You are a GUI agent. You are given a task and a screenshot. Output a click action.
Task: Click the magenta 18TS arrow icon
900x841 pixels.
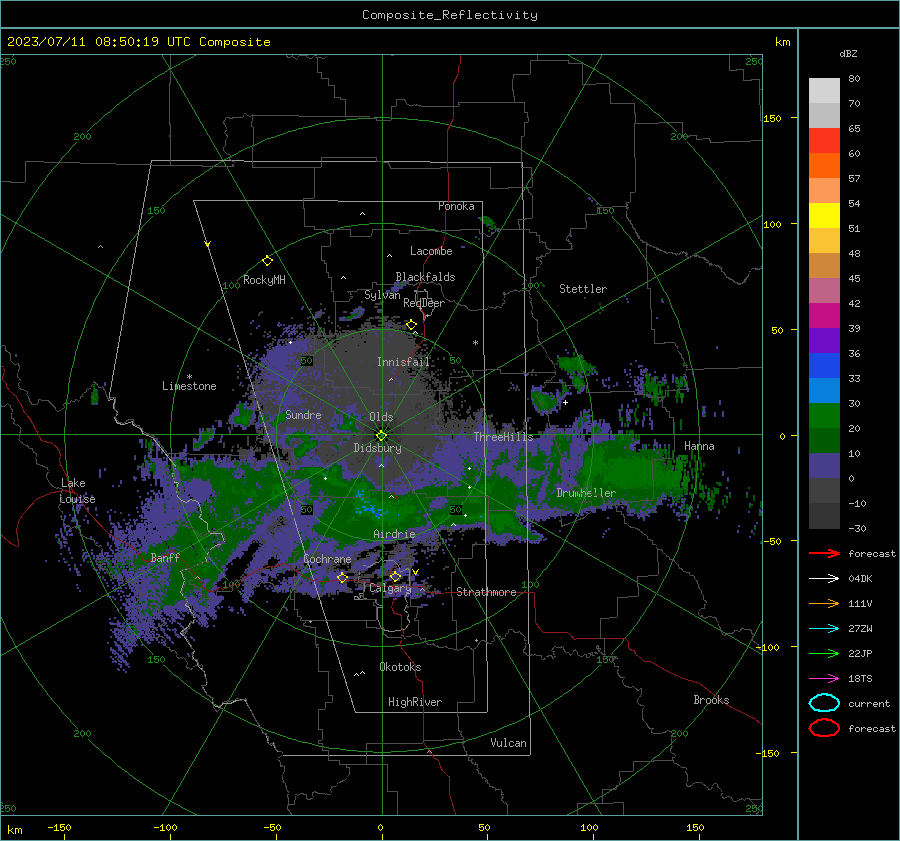[x=824, y=678]
